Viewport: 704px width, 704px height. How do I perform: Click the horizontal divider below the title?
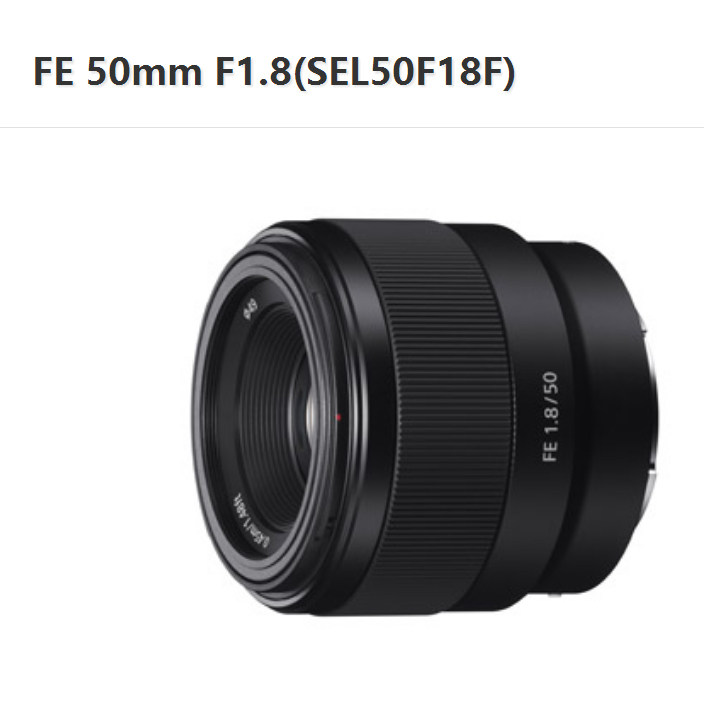click(352, 128)
